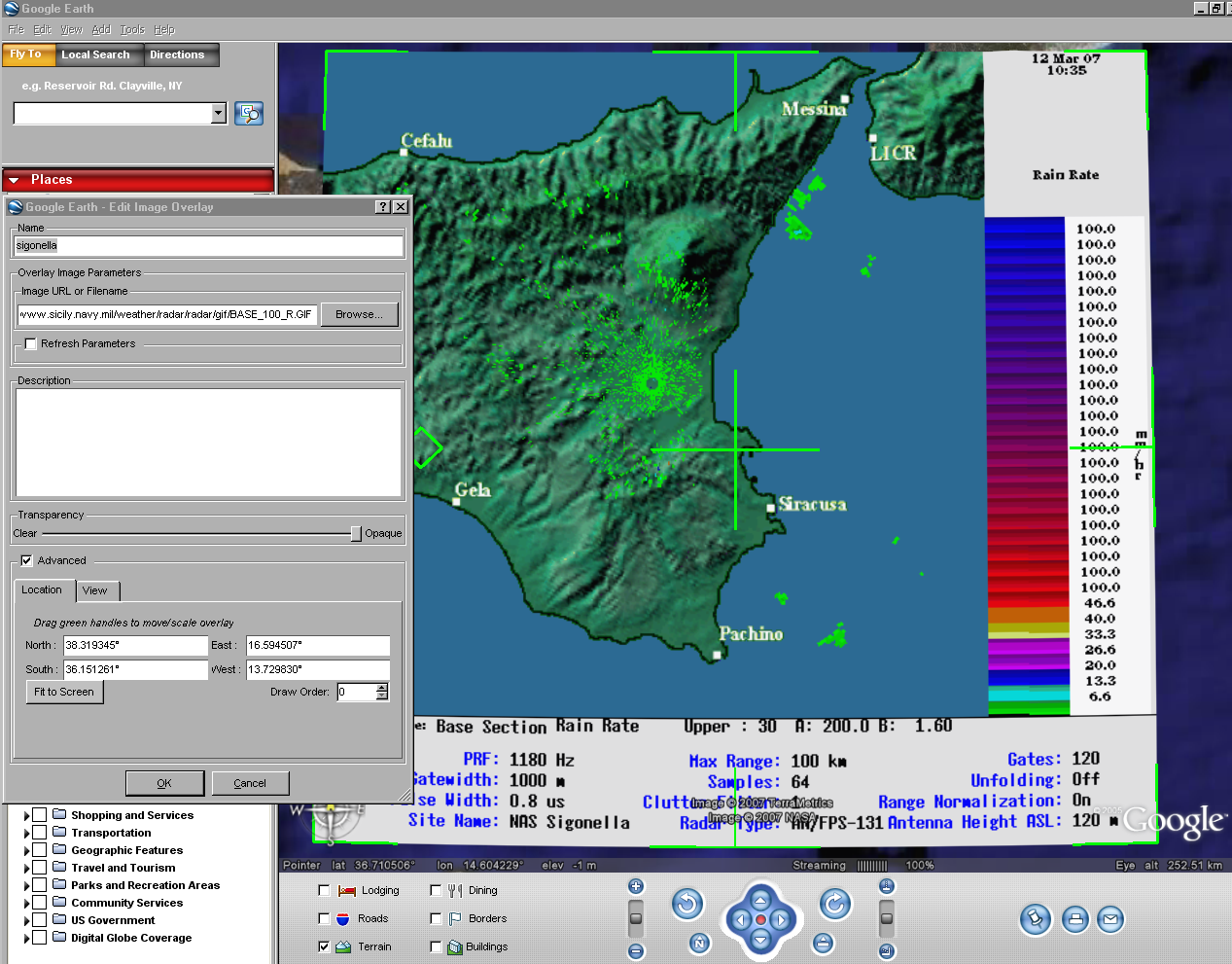
Task: Toggle the Terrain layer checkbox
Action: 324,946
